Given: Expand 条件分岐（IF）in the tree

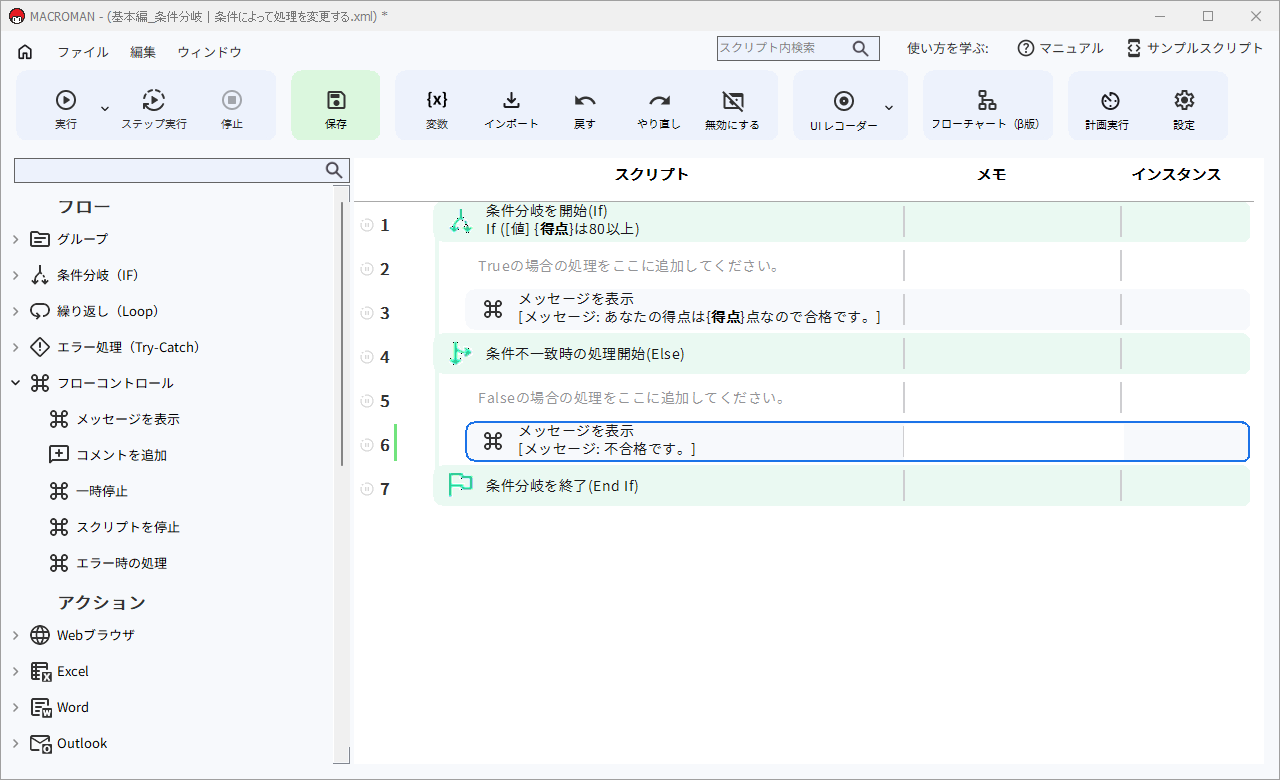Looking at the screenshot, I should coord(16,275).
